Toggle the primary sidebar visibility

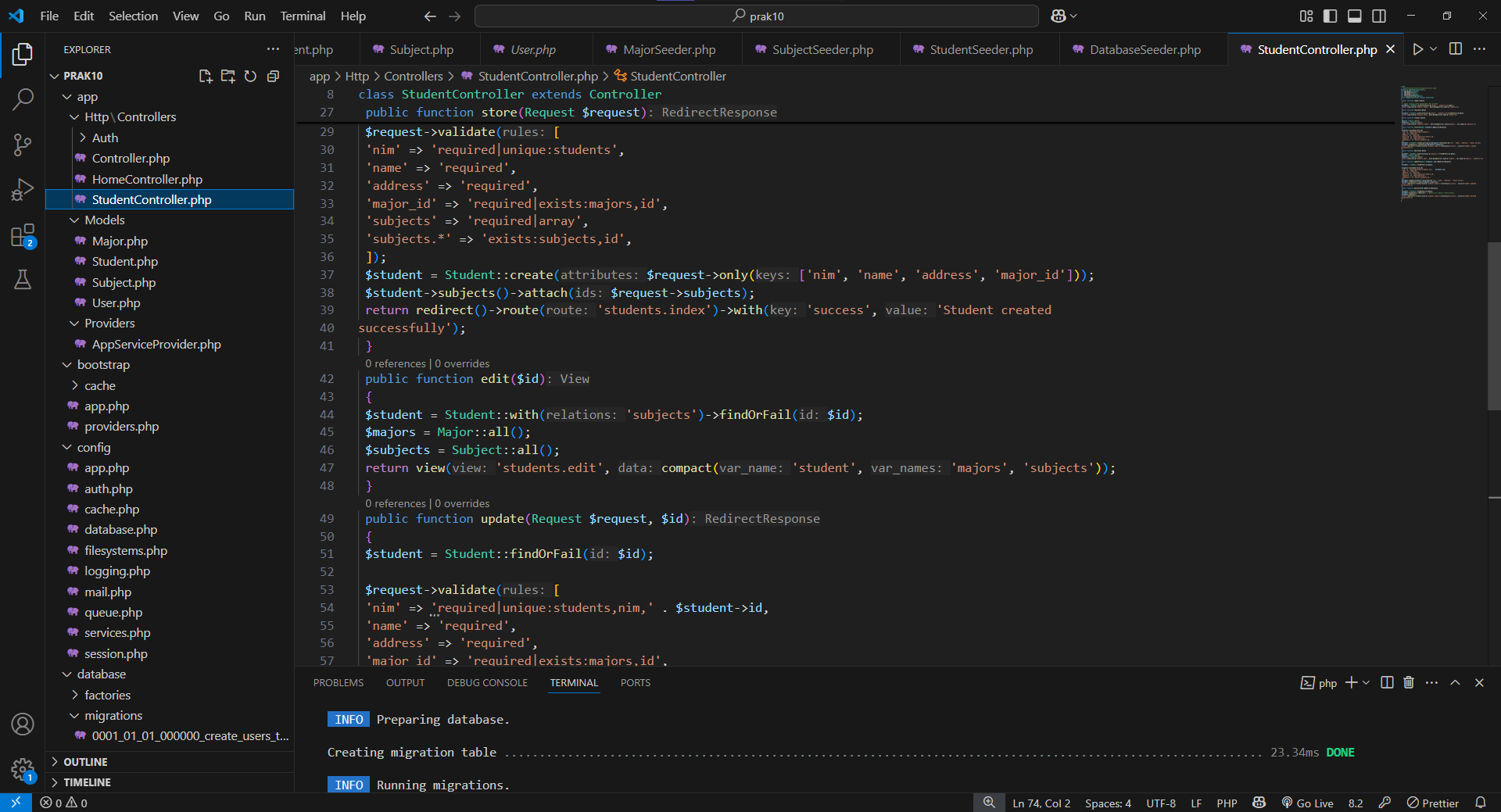1330,15
